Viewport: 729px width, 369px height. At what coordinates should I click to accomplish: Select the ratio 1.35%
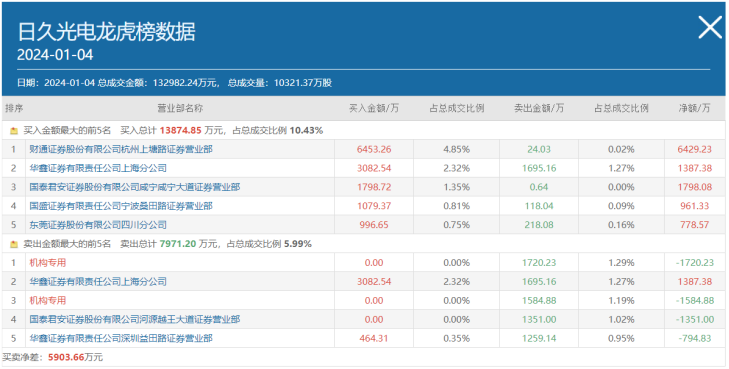tap(457, 187)
